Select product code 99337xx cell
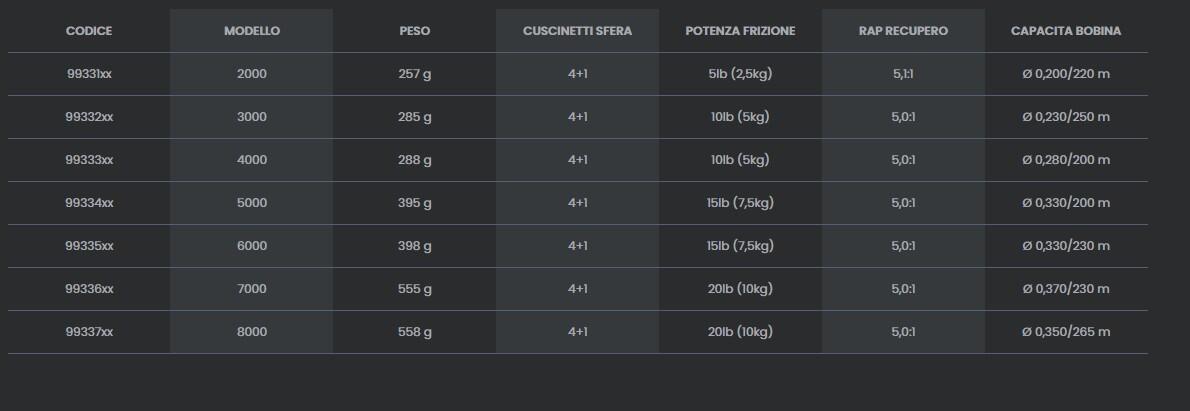This screenshot has width=1190, height=411. tap(89, 332)
